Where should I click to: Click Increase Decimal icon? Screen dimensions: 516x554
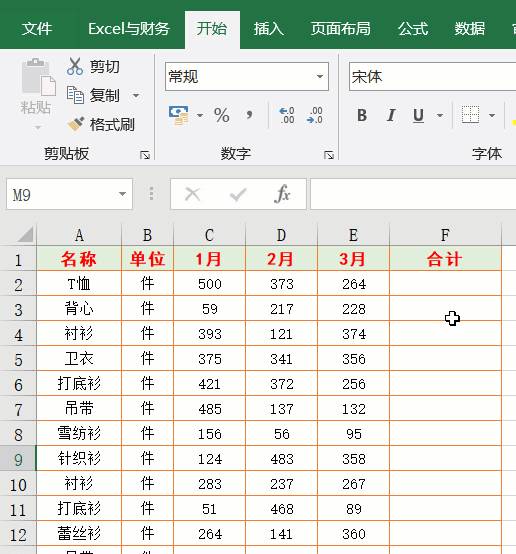point(287,115)
